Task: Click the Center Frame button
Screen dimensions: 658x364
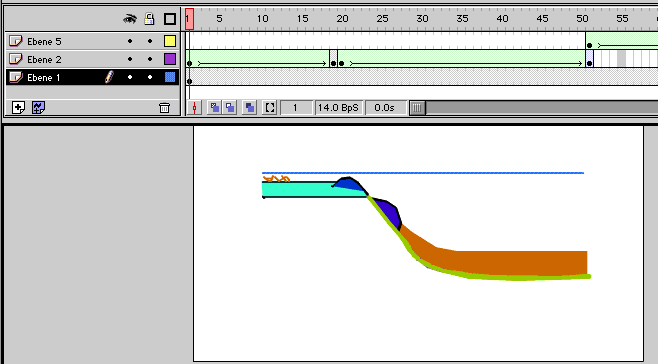Action: pyautogui.click(x=194, y=108)
